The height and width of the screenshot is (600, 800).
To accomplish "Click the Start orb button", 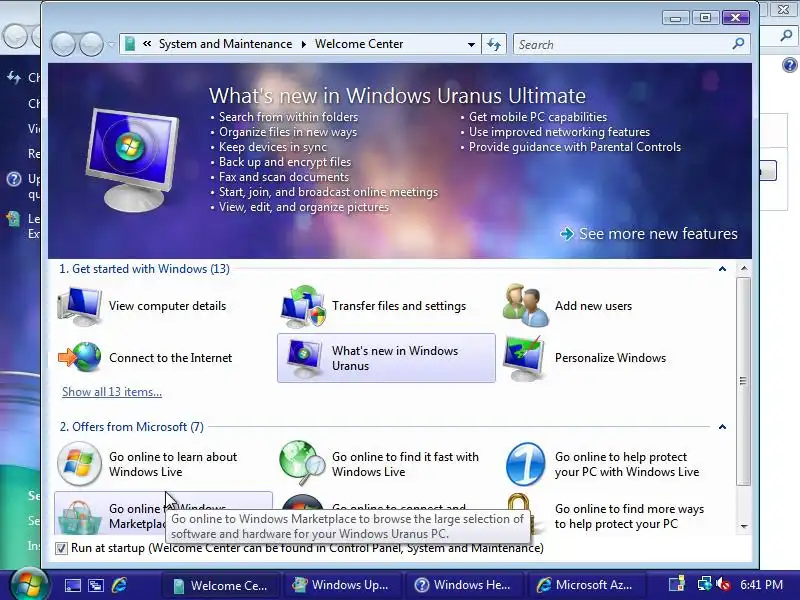I will coord(29,584).
